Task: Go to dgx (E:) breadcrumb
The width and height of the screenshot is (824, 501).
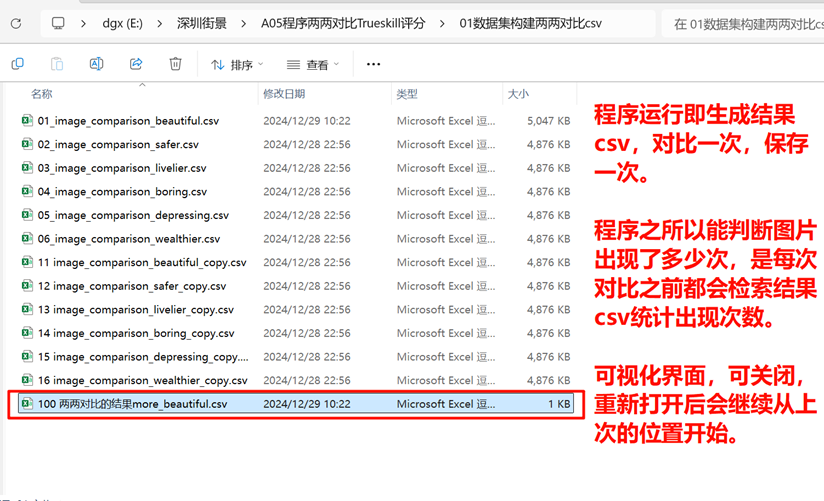Action: tap(122, 24)
